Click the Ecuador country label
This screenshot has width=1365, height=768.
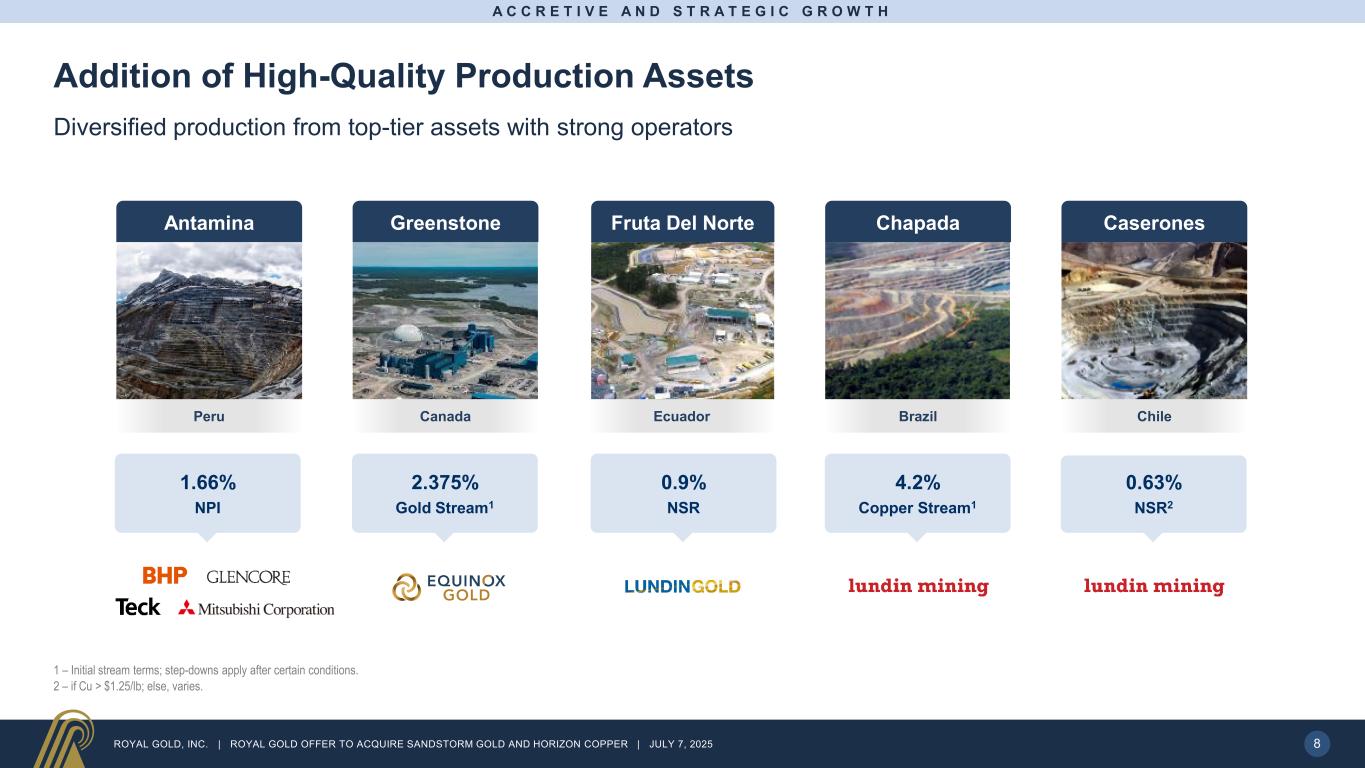coord(682,417)
